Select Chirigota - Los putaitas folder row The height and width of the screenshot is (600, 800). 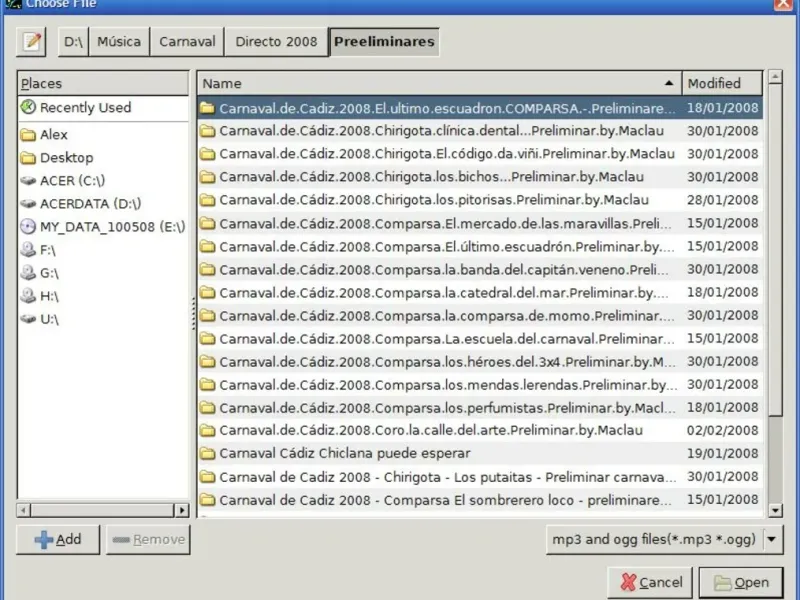480,477
